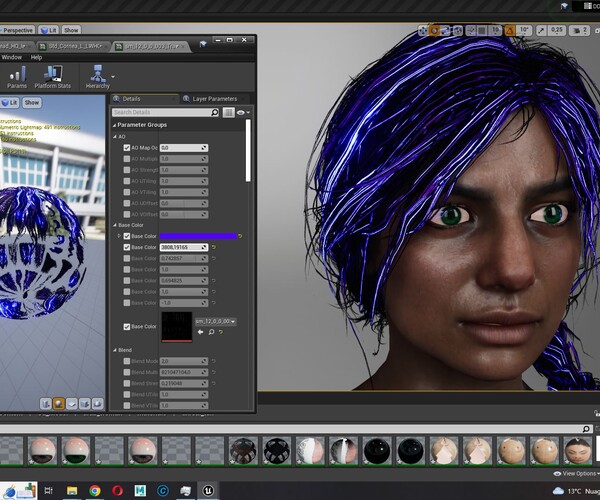Open main viewport Lit view mode dropdown
This screenshot has height=500, width=600.
pos(49,30)
